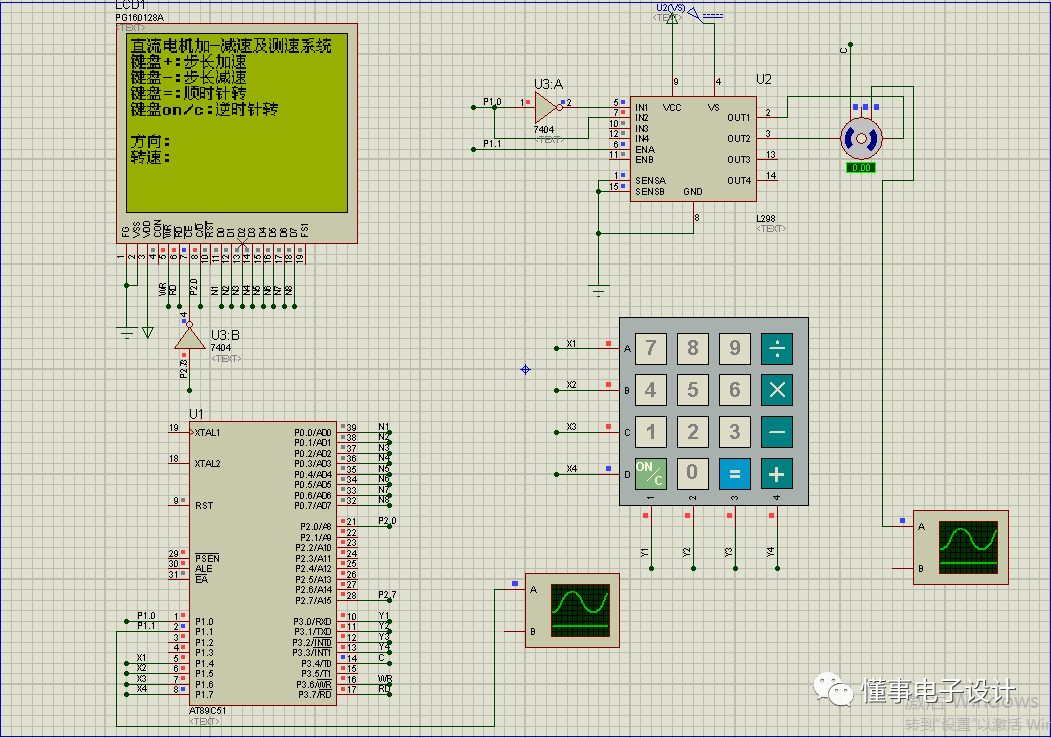1051x738 pixels.
Task: Select the L298 motor driver chip U2
Action: point(692,149)
